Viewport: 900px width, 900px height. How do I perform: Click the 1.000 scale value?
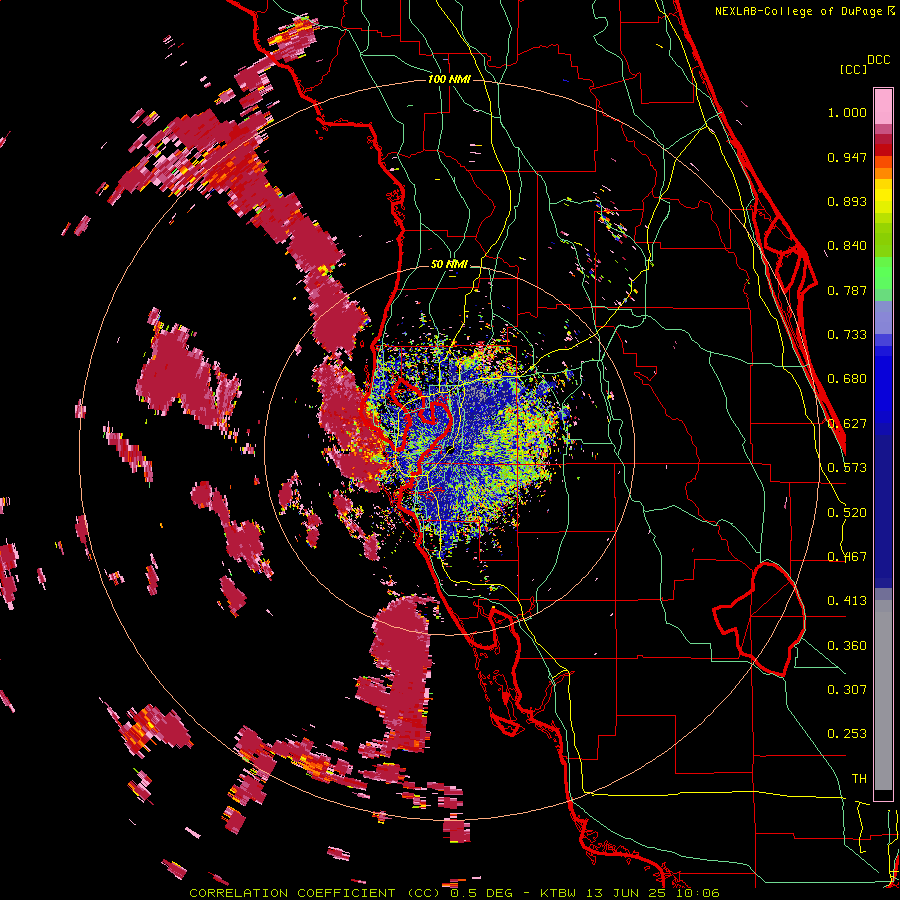pos(847,112)
